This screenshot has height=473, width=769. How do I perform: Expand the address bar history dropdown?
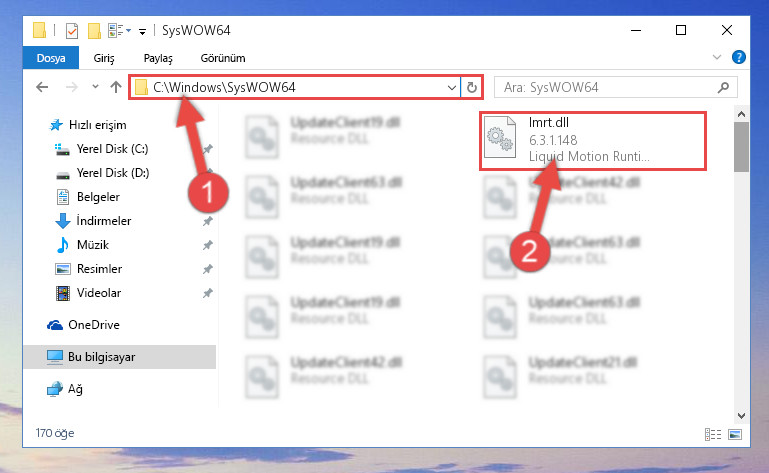click(x=452, y=88)
